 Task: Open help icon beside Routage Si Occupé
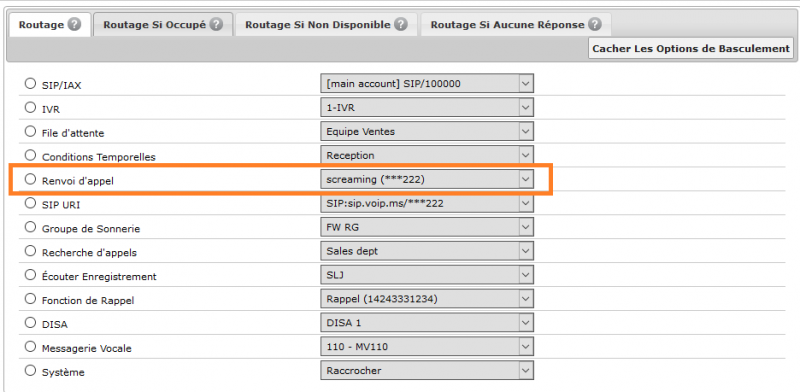[216, 24]
